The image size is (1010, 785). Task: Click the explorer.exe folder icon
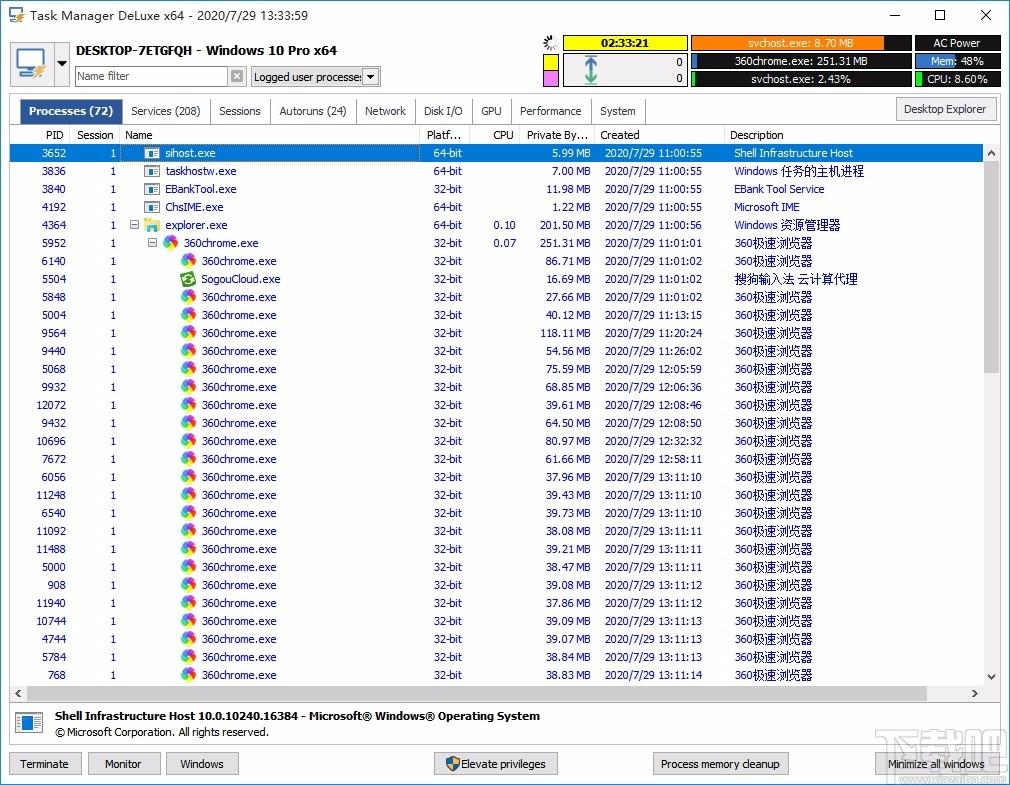pos(152,225)
